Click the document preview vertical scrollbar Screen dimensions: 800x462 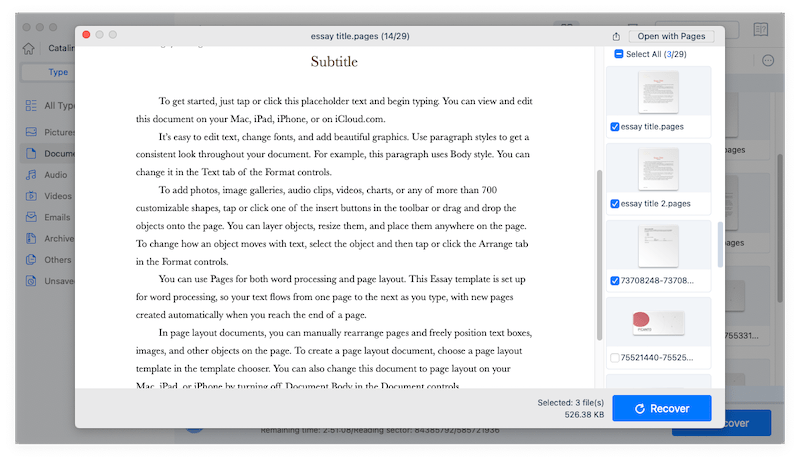(x=599, y=255)
